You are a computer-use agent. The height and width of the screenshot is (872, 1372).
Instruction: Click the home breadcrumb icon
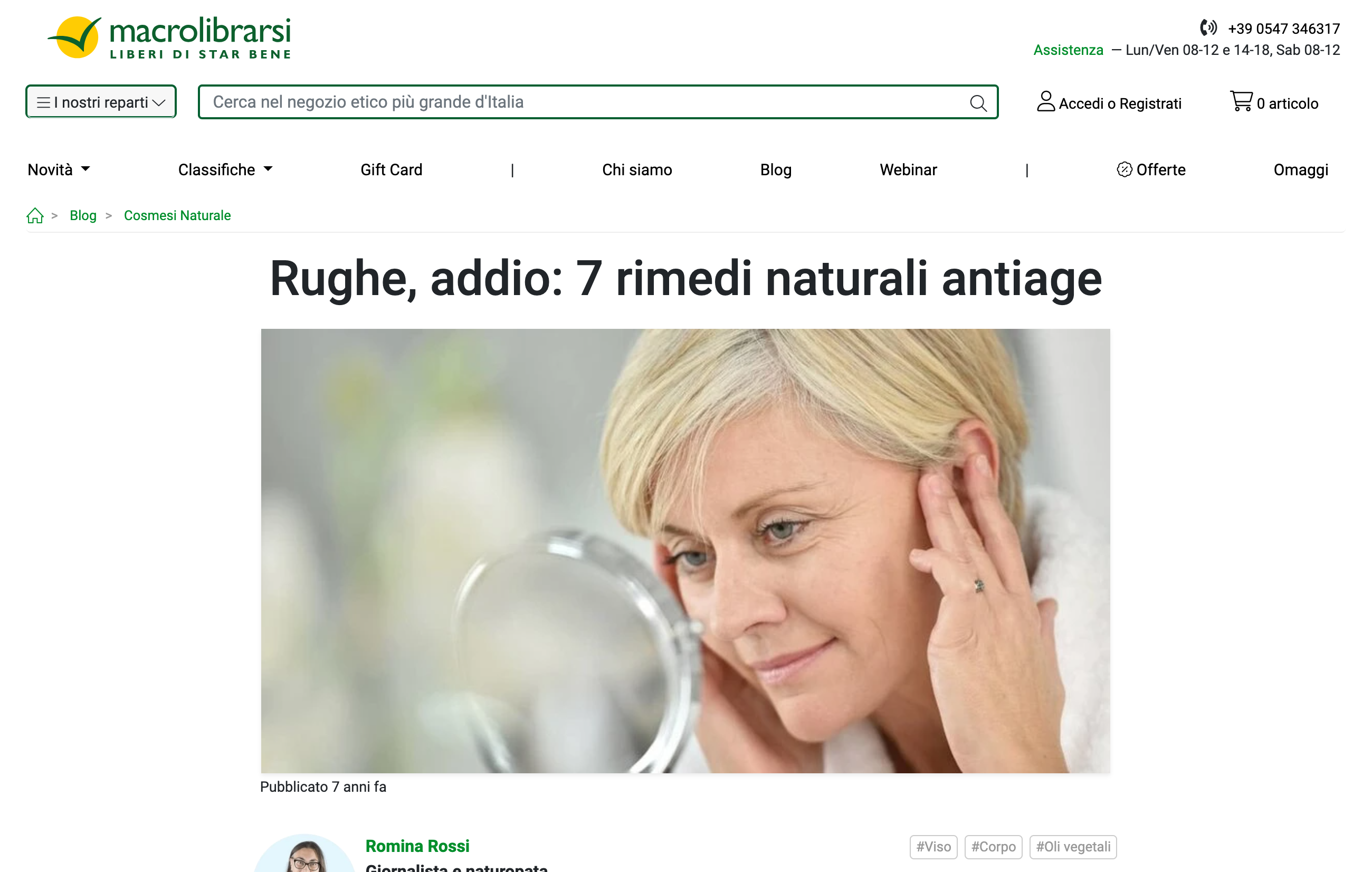(x=35, y=215)
